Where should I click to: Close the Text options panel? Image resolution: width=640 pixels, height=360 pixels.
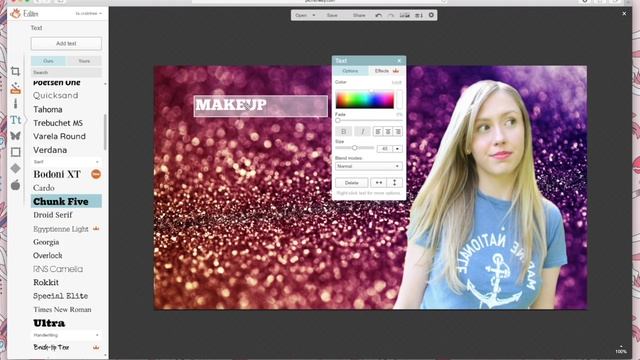point(399,61)
